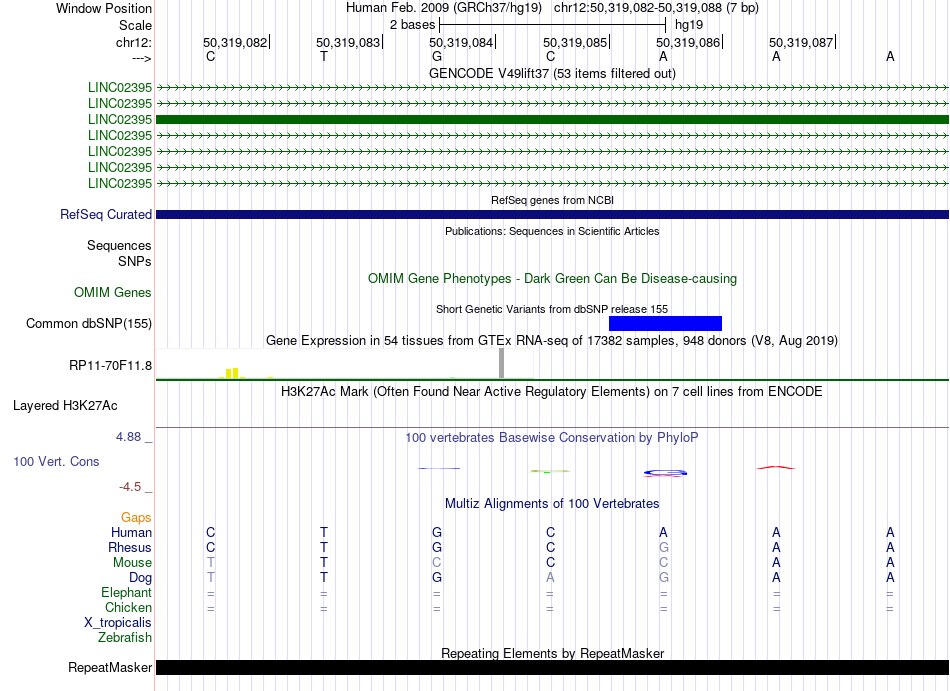Click the ---> base direction arrow label
Viewport: 950px width, 691px height.
(142, 58)
